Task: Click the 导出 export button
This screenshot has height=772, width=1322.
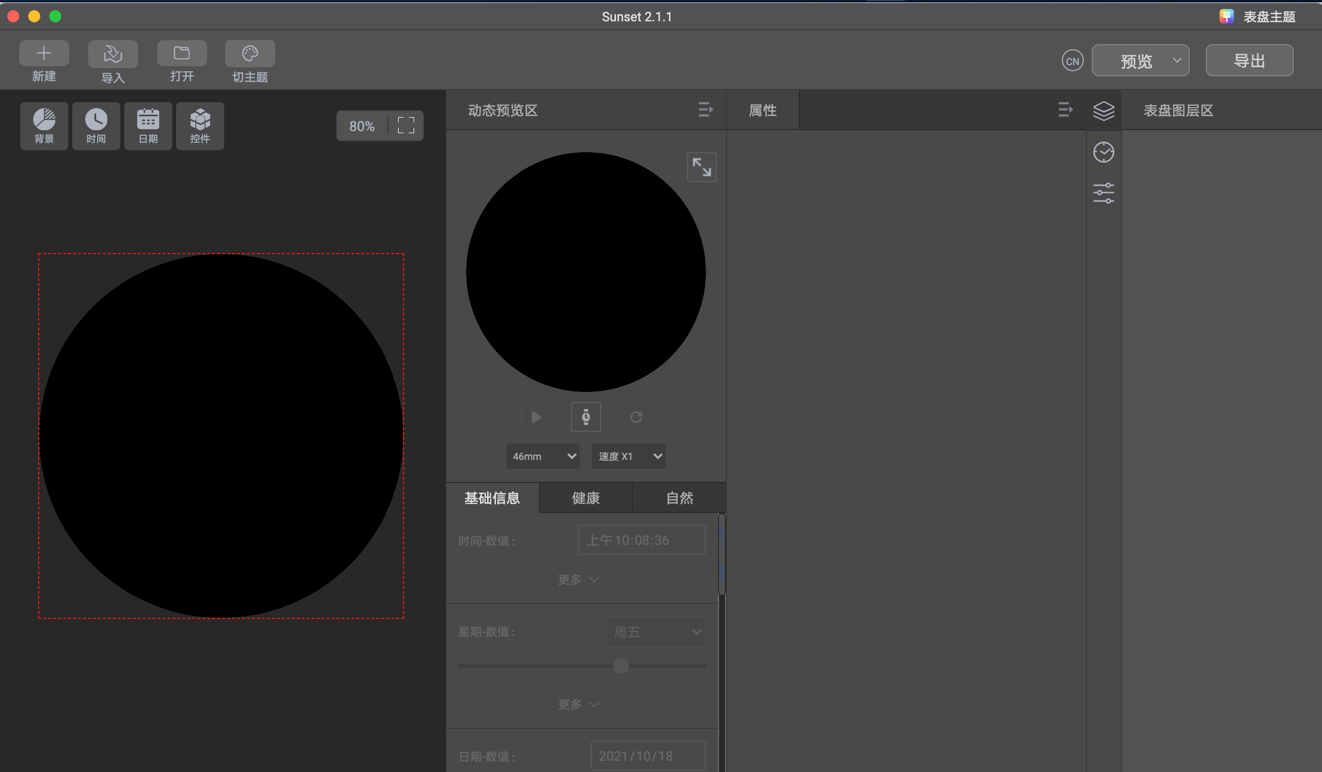Action: (1249, 61)
